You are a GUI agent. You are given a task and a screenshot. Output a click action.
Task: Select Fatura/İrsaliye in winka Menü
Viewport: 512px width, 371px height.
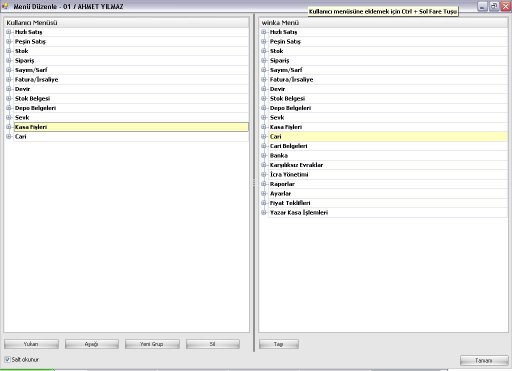291,79
